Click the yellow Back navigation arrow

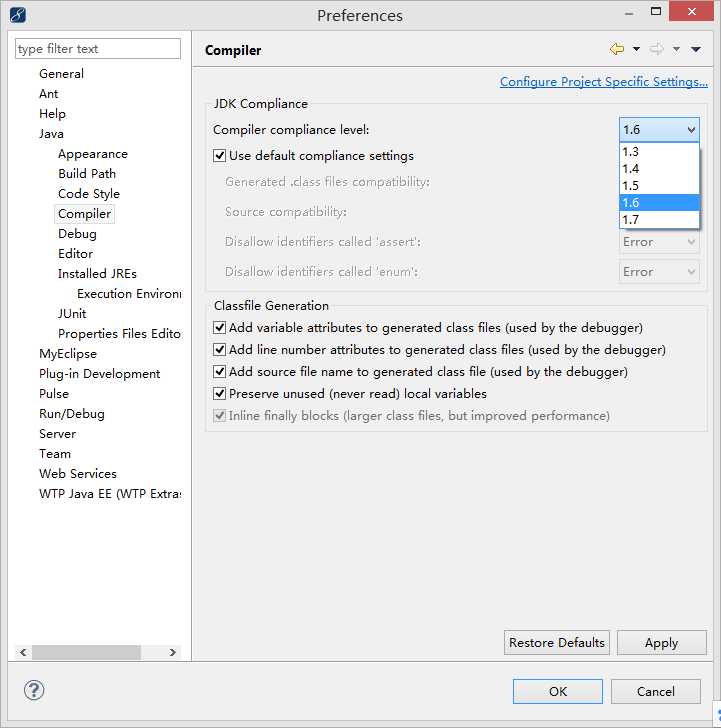pos(617,49)
